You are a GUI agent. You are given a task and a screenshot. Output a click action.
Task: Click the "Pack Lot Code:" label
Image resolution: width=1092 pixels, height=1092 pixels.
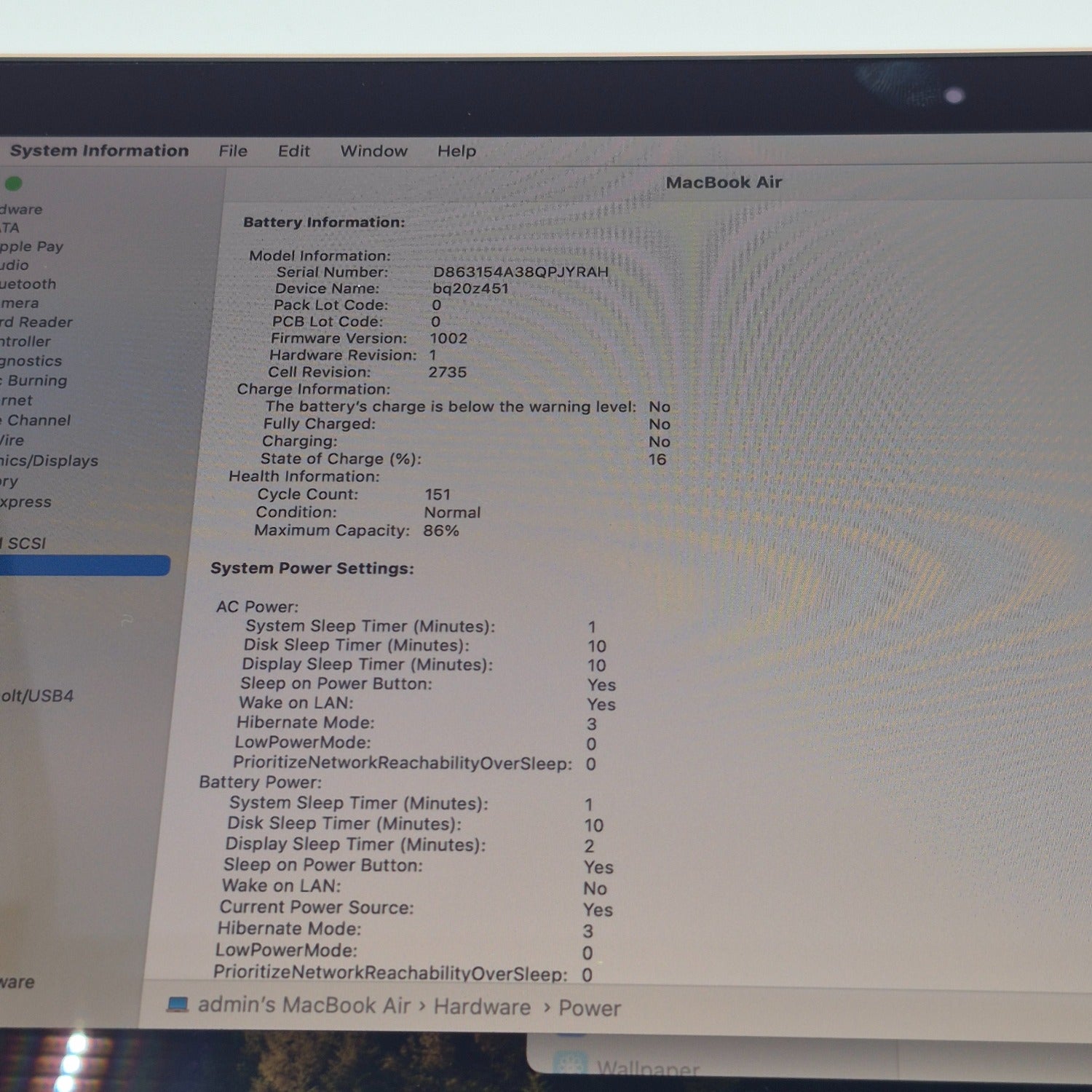point(331,305)
